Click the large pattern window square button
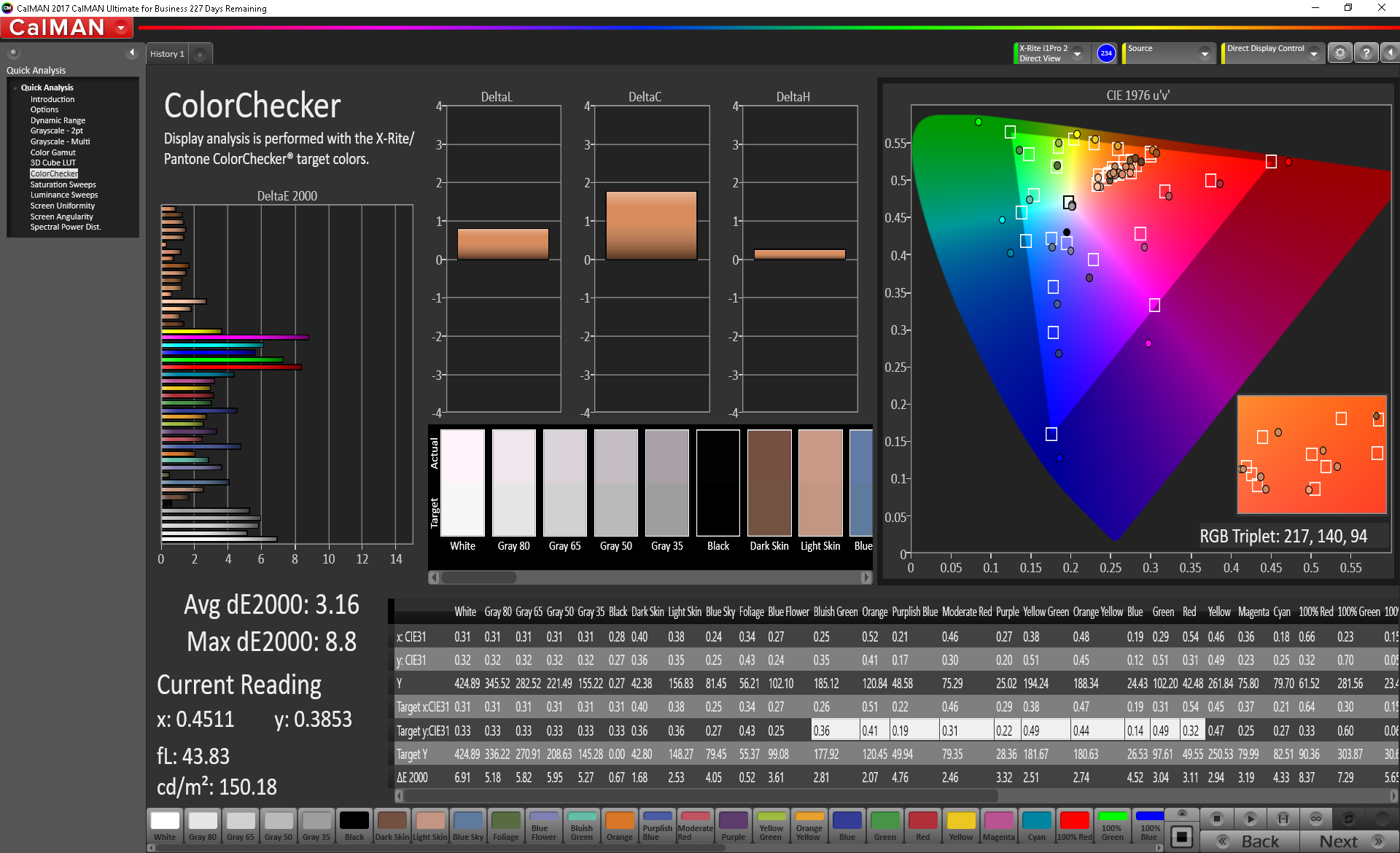This screenshot has height=853, width=1400. click(x=1182, y=836)
